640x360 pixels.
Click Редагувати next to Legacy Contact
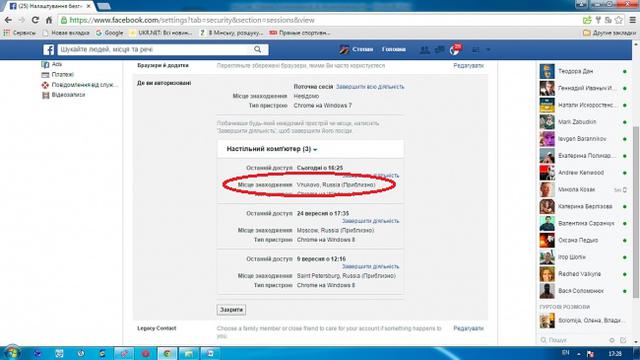(468, 328)
